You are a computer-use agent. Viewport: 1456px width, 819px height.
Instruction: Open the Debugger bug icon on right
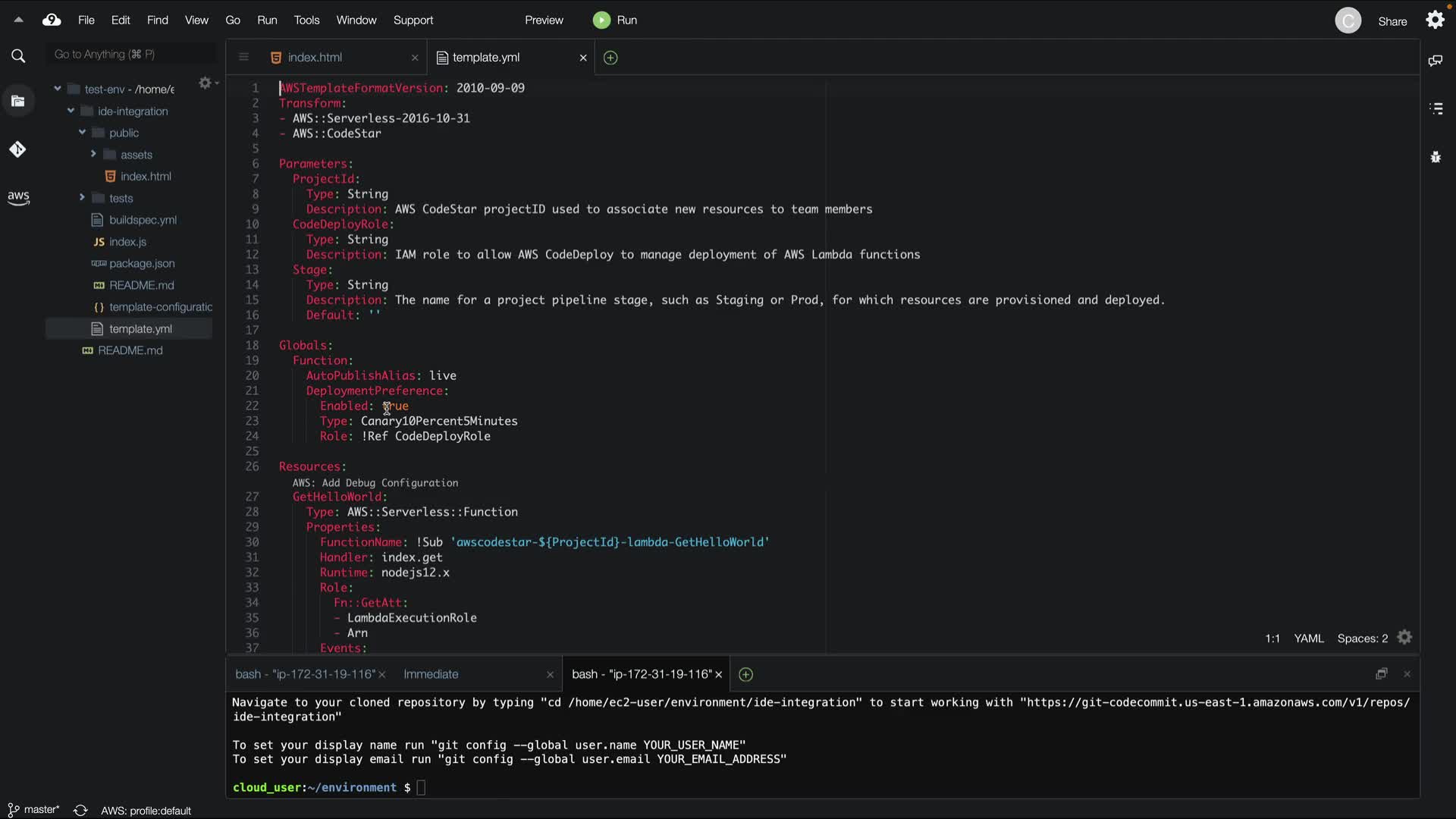(1436, 157)
